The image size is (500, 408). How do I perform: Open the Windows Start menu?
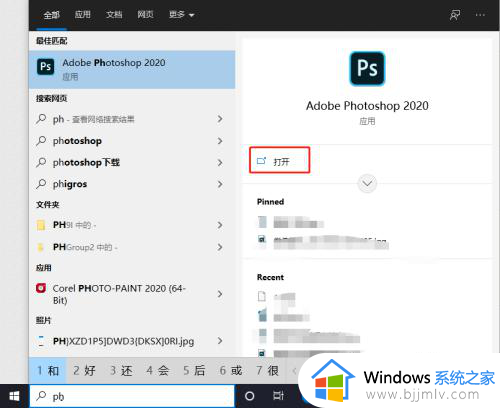coord(14,396)
